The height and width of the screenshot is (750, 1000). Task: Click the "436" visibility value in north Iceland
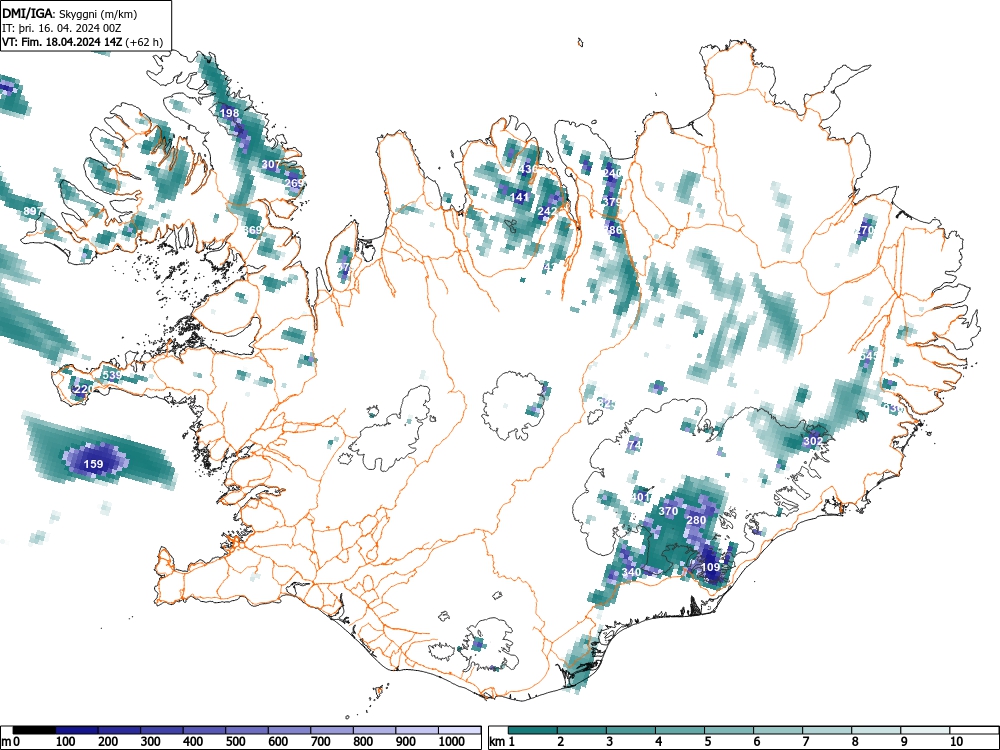tap(529, 169)
